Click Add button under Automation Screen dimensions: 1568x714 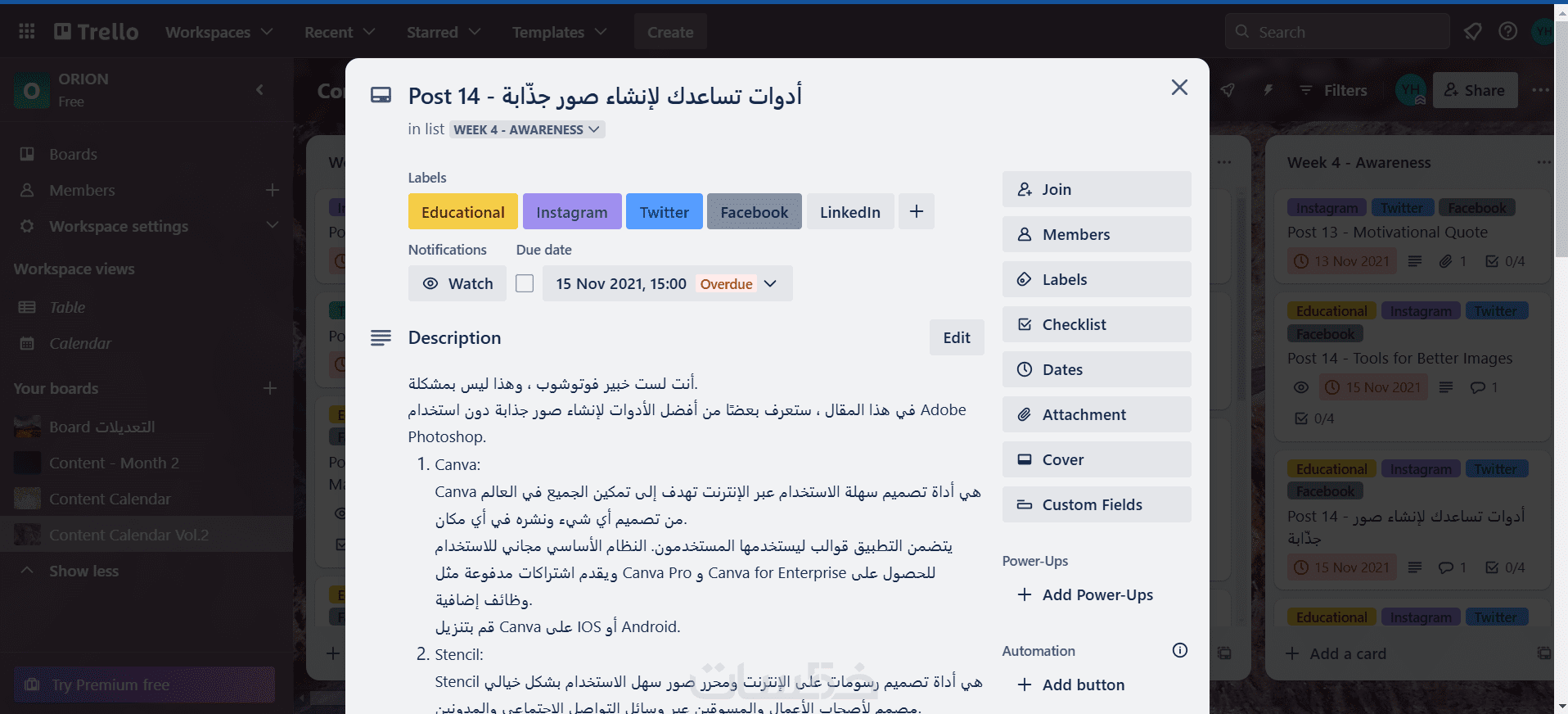(1097, 685)
